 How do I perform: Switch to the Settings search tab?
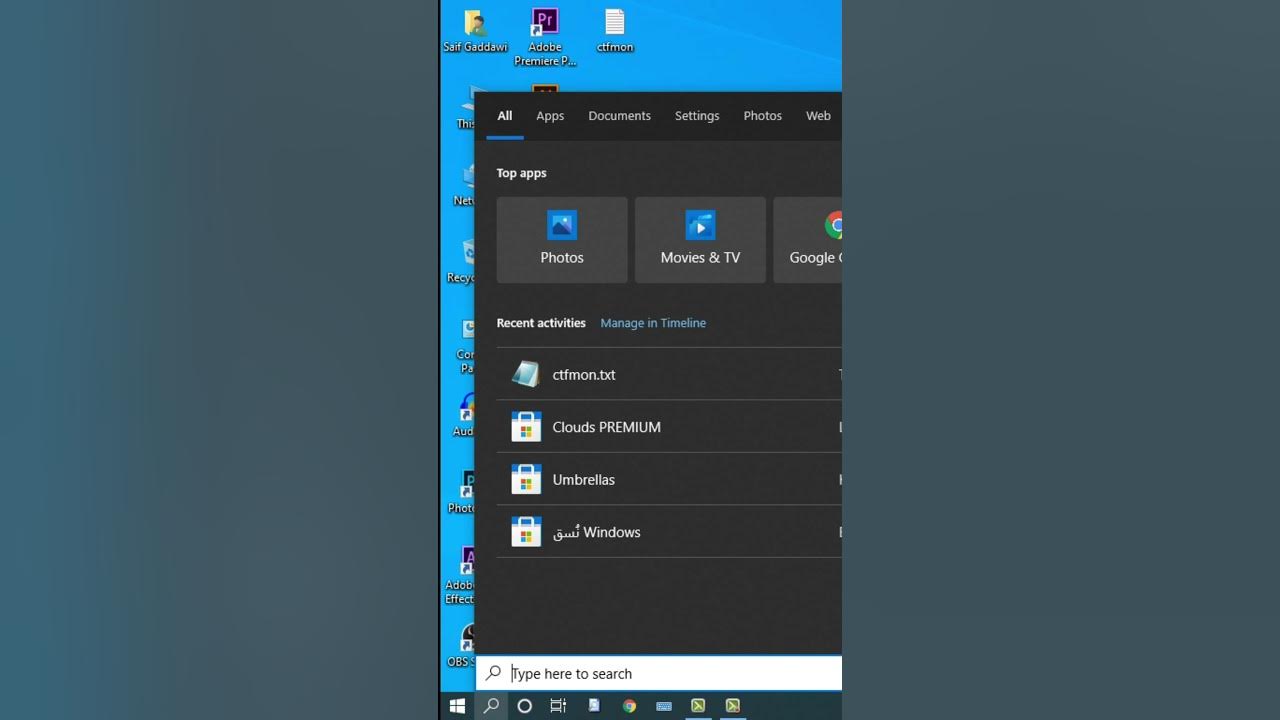697,116
